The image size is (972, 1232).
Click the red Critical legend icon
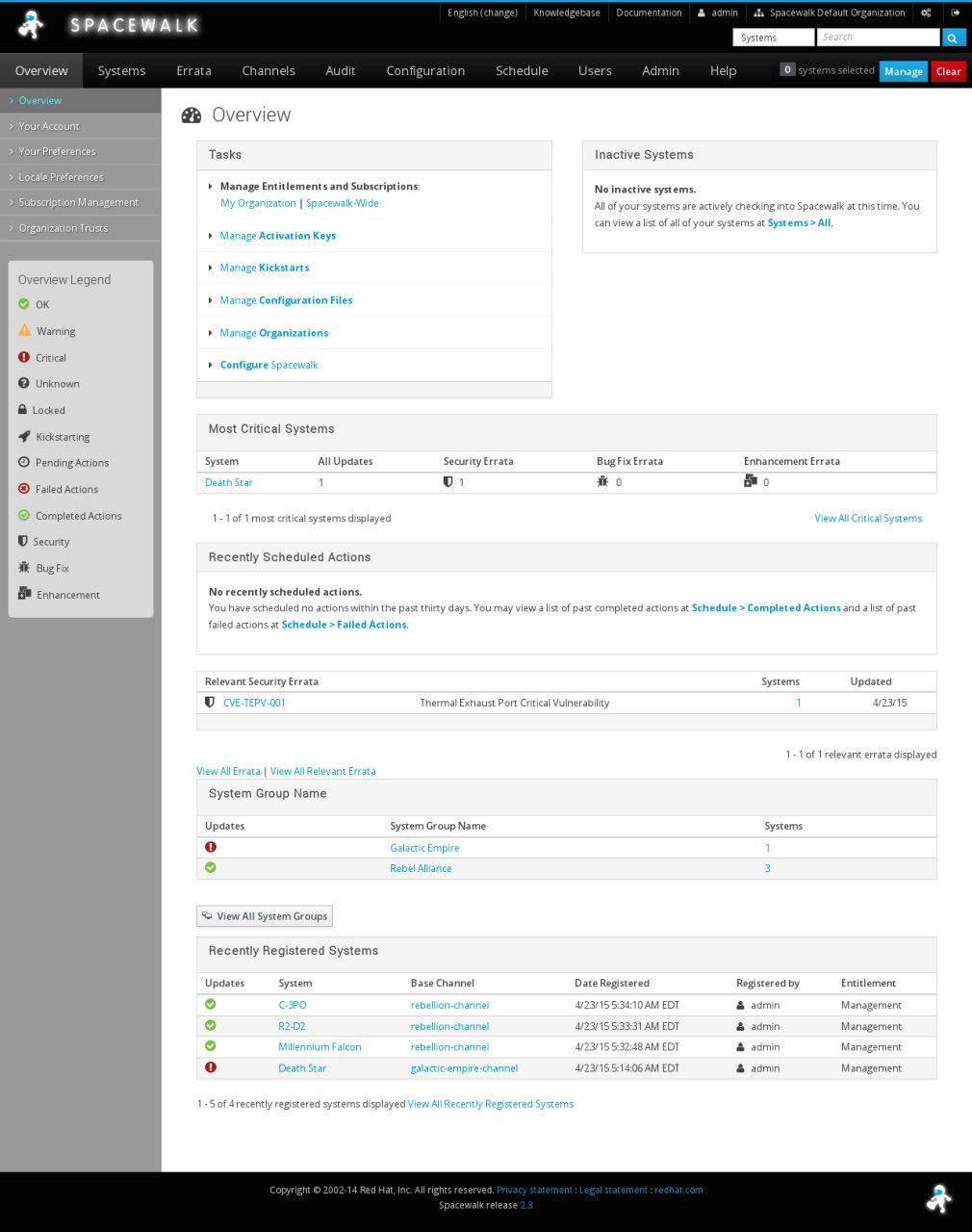pyautogui.click(x=24, y=357)
